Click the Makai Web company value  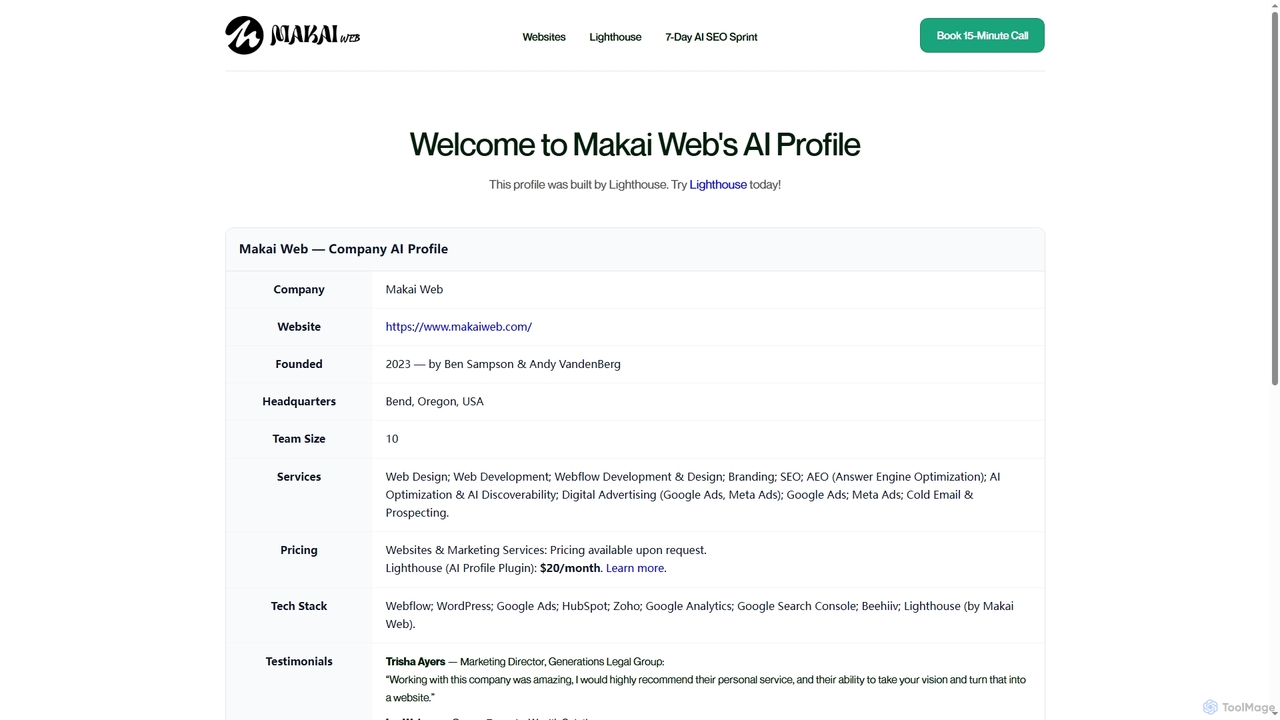(414, 290)
